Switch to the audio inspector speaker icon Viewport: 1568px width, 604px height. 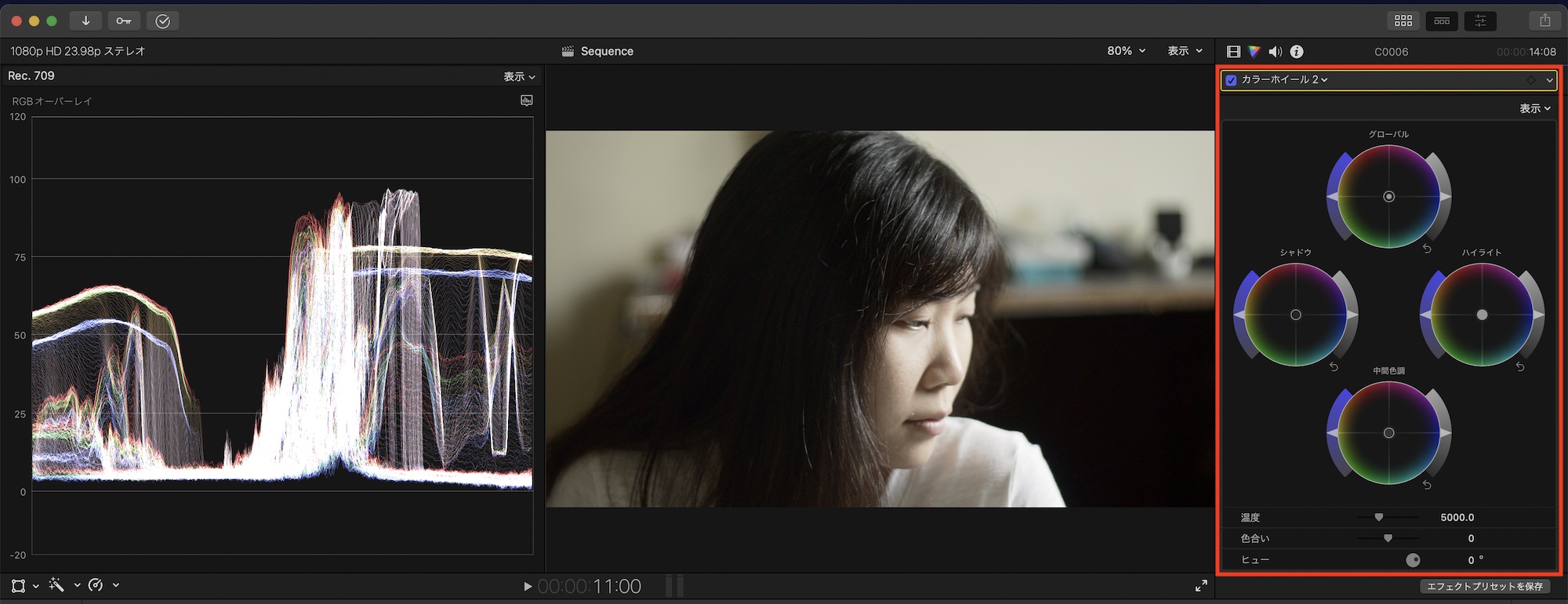coord(1276,52)
